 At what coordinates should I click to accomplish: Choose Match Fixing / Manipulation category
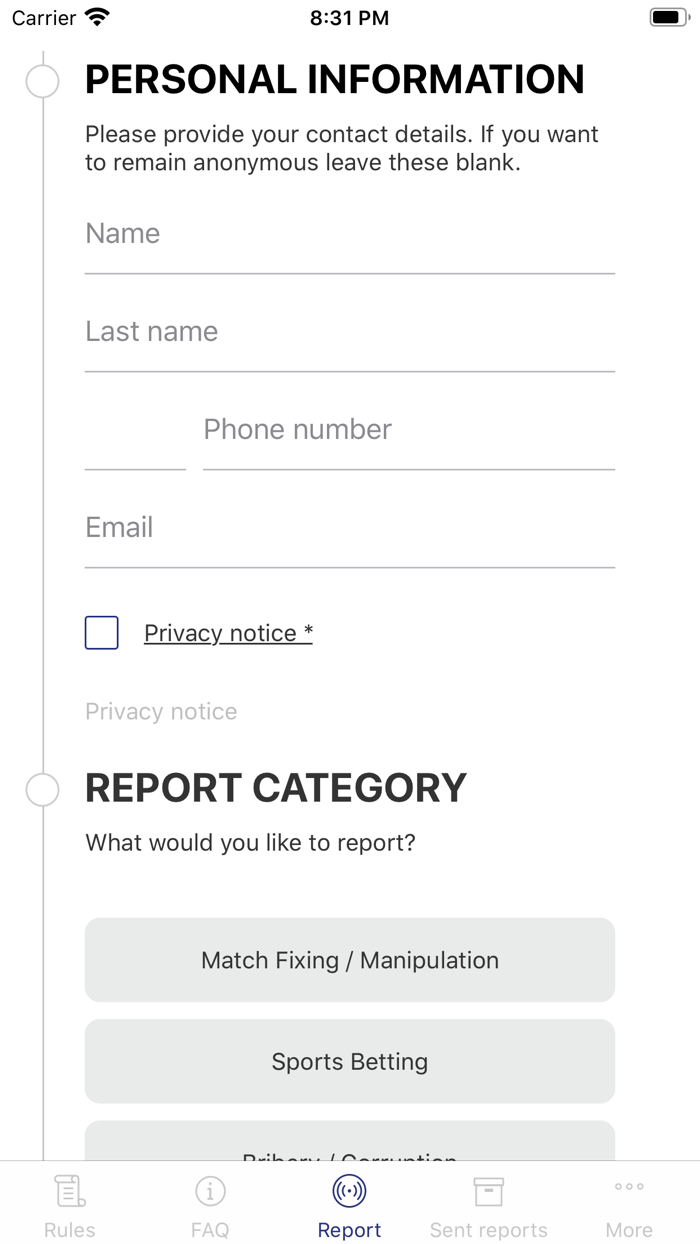point(350,960)
